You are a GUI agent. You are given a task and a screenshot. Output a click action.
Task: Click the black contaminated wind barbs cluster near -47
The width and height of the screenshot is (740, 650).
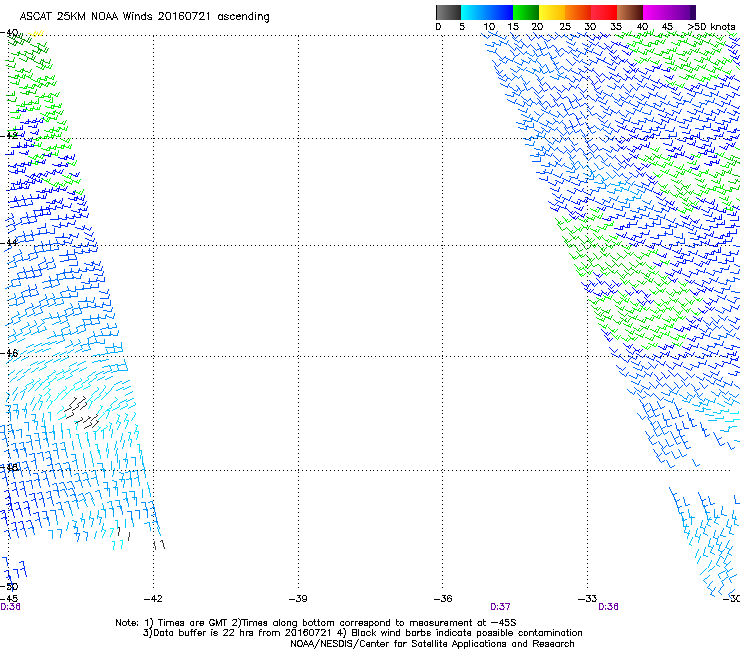coord(83,413)
